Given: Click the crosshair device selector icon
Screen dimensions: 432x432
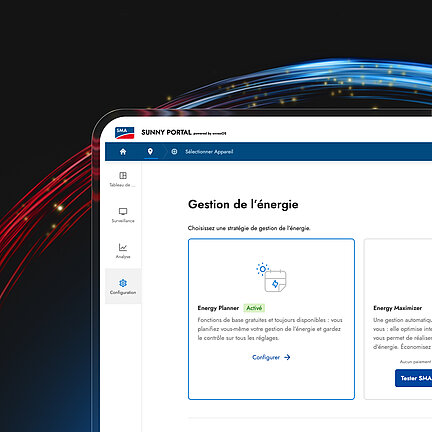Looking at the screenshot, I should tap(174, 152).
